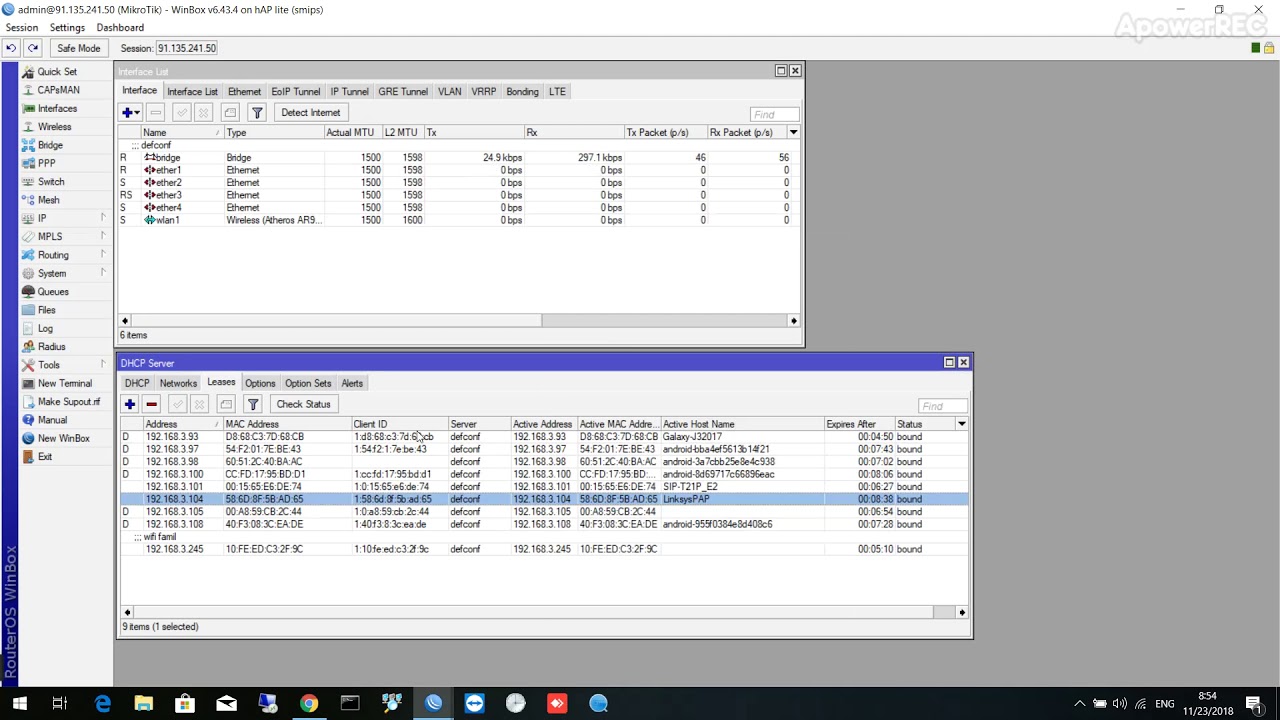Open Mesh sidebar item
This screenshot has width=1280, height=720.
pyautogui.click(x=48, y=200)
